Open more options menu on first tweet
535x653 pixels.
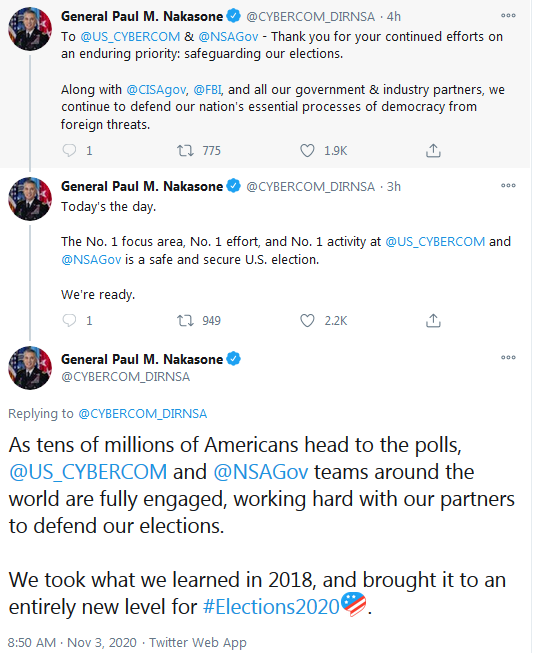coord(508,15)
